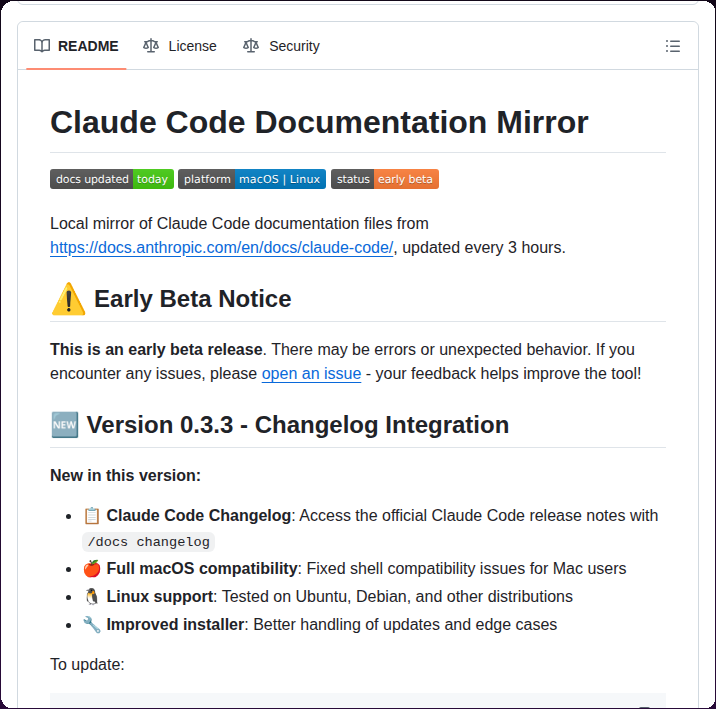
Task: Click the Claude Code Documentation Mirror heading
Action: [319, 122]
